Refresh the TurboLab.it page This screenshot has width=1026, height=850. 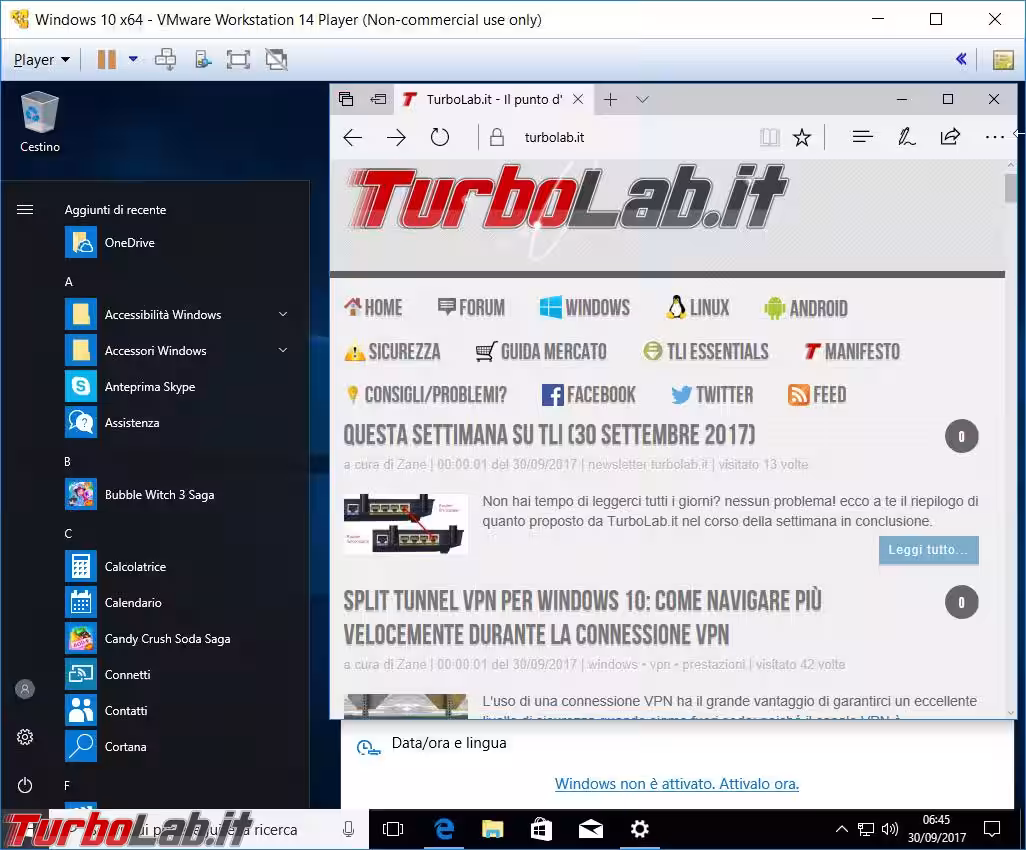coord(440,137)
